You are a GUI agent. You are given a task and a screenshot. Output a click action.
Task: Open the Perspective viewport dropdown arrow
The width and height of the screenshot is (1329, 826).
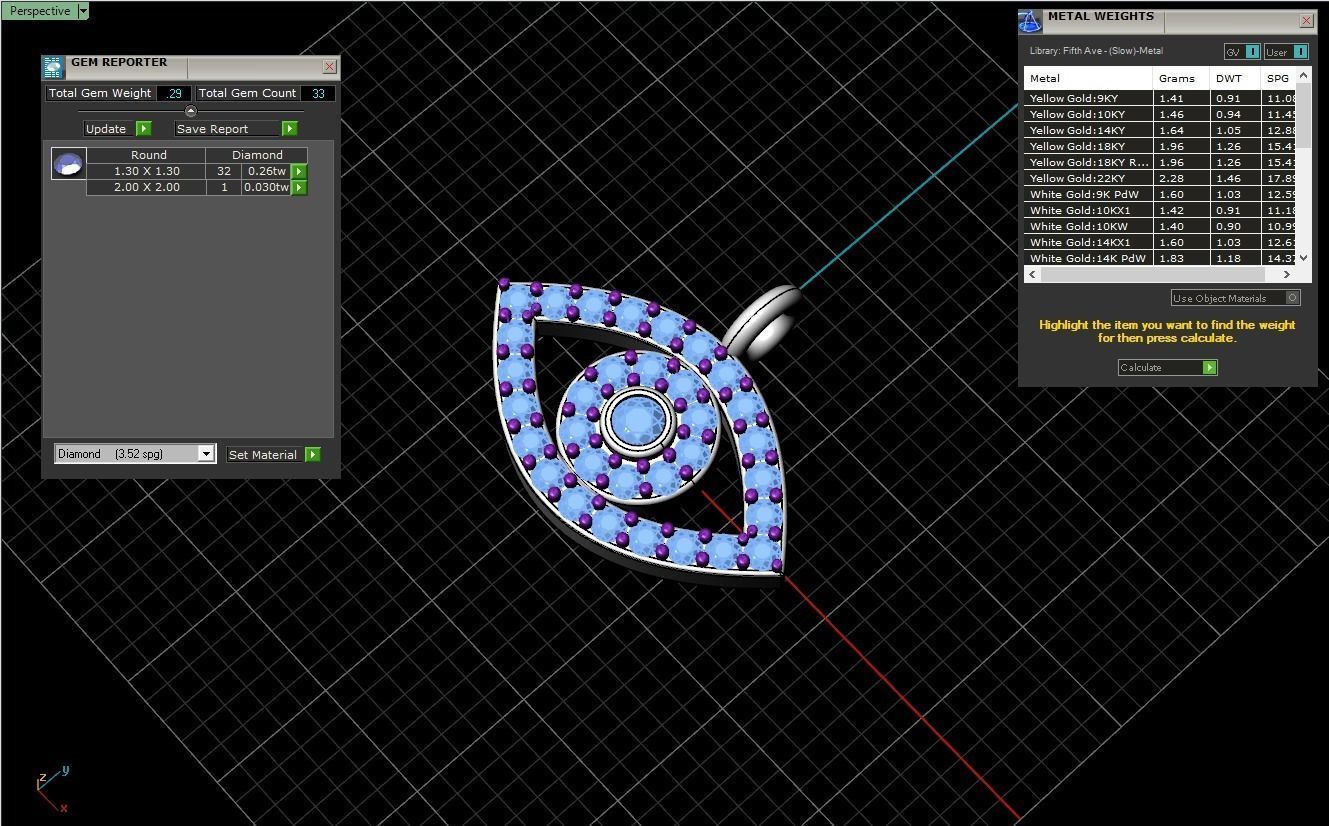[x=83, y=11]
